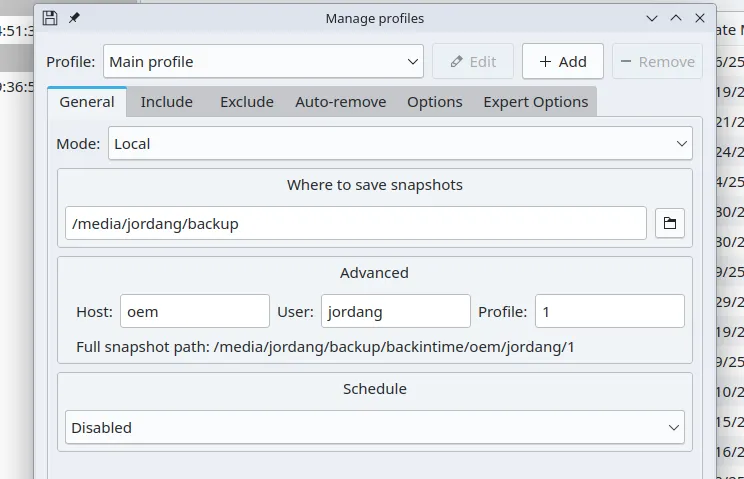Expand the Schedule dropdown showing Disabled
744x479 pixels.
point(375,427)
